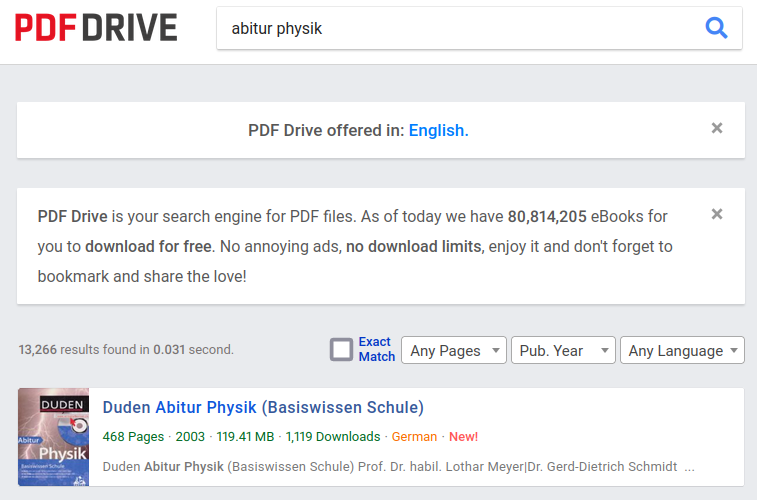Click the 'Exact Match' text label
This screenshot has width=757, height=500.
(x=376, y=349)
